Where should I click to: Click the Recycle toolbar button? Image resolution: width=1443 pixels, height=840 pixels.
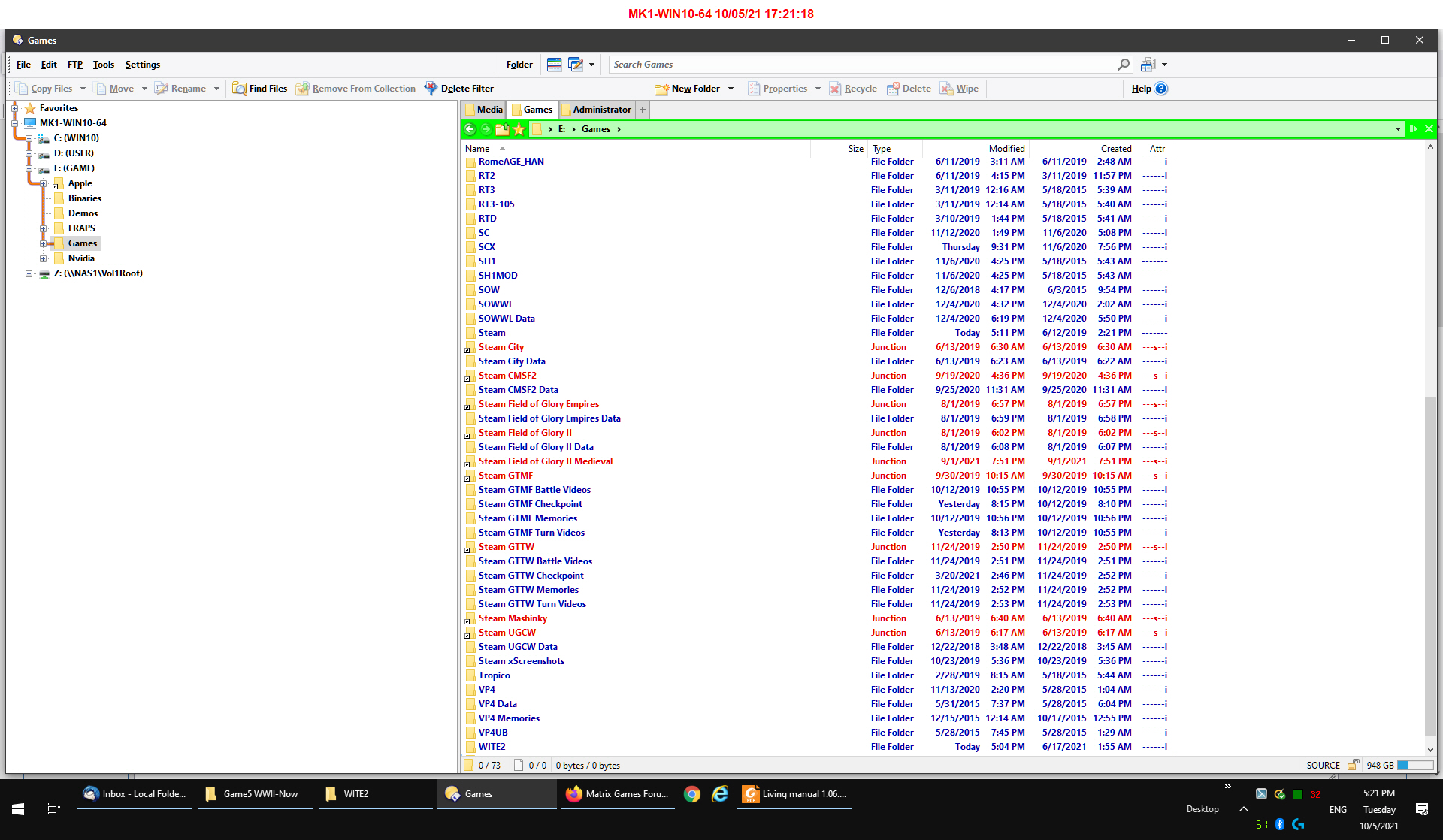point(853,89)
